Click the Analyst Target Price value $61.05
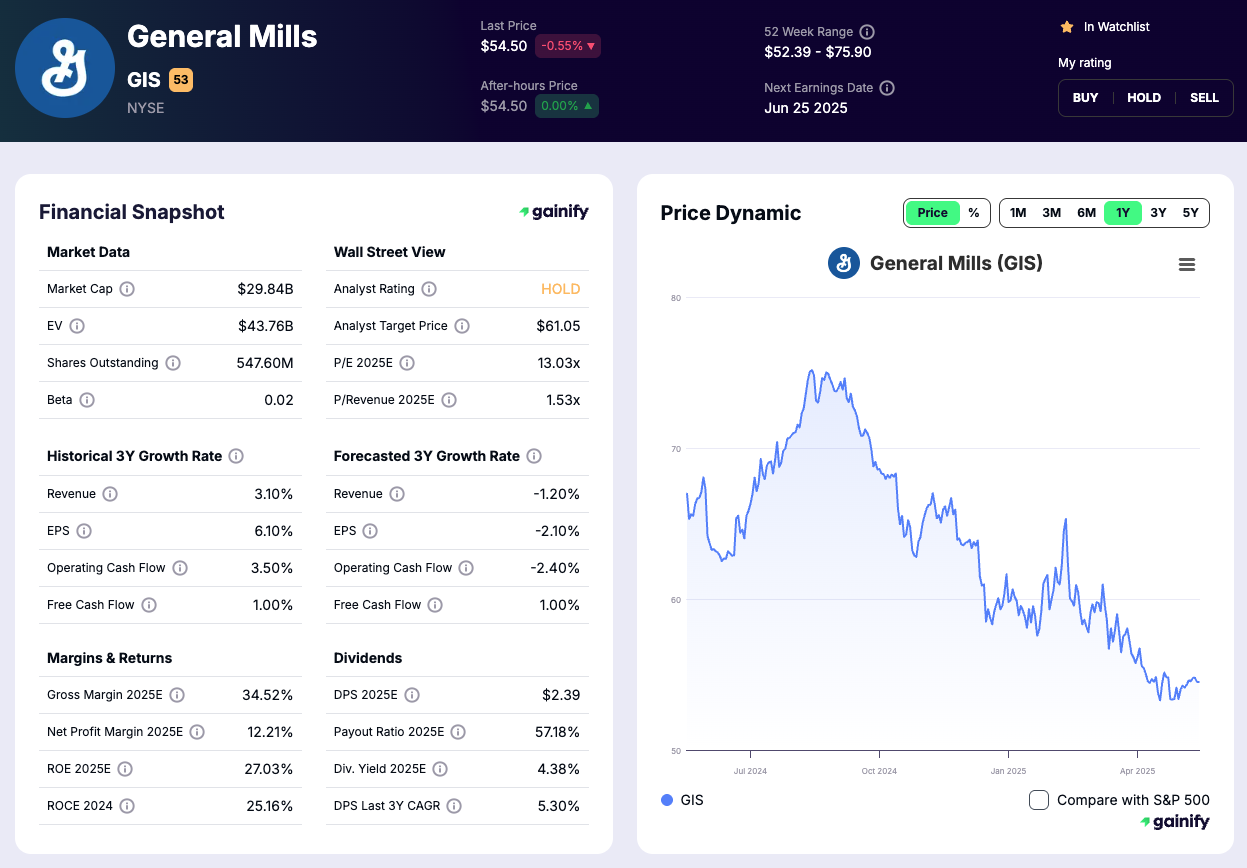The image size is (1247, 868). 558,326
